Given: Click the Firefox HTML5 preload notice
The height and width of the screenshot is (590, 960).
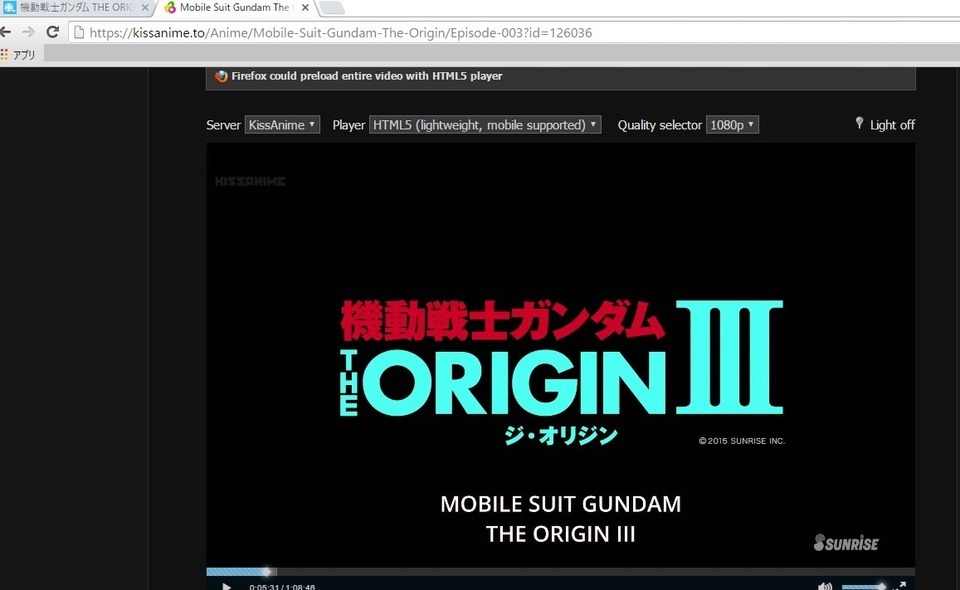Looking at the screenshot, I should click(x=560, y=77).
